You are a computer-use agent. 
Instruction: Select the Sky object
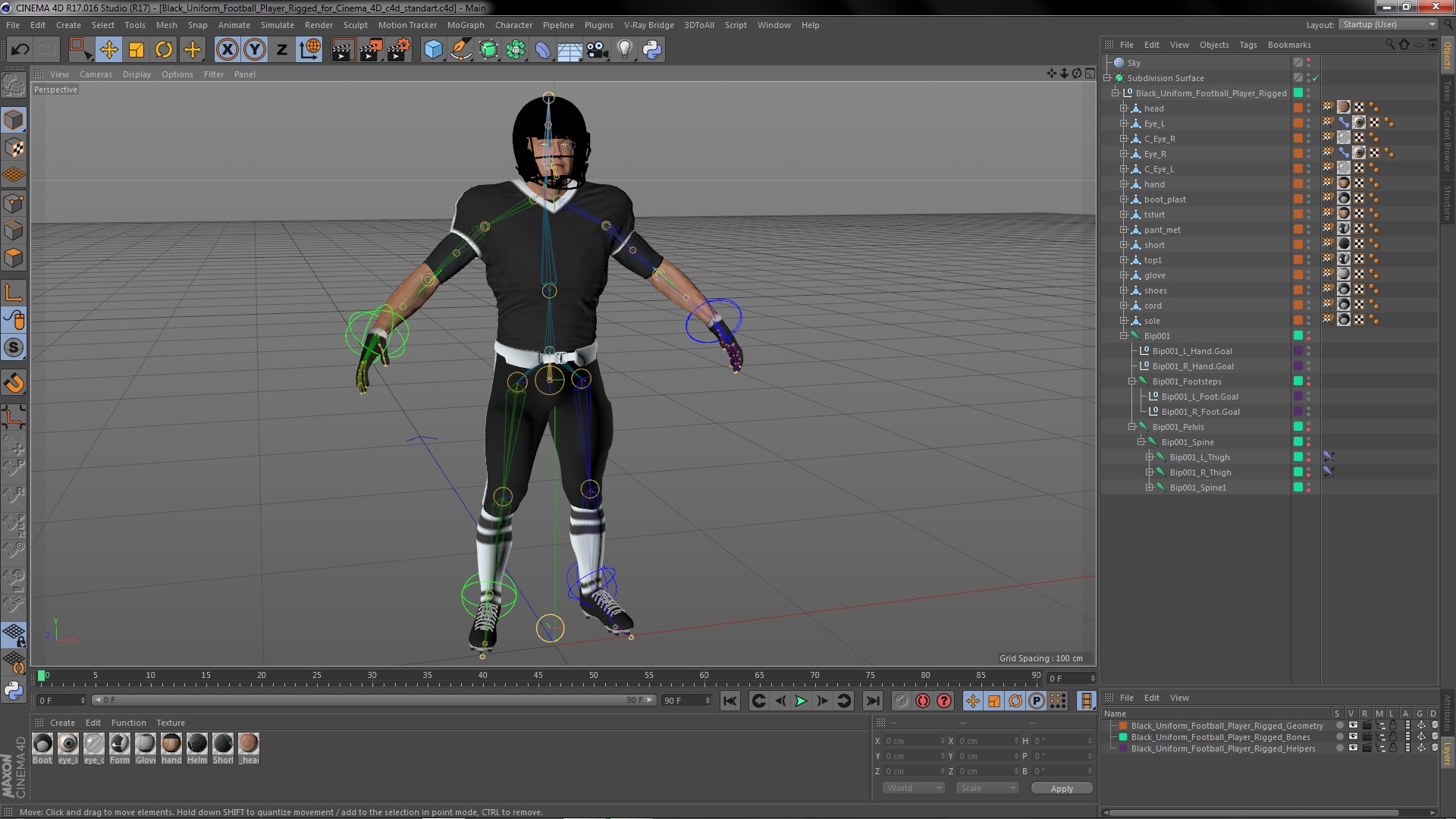1134,63
